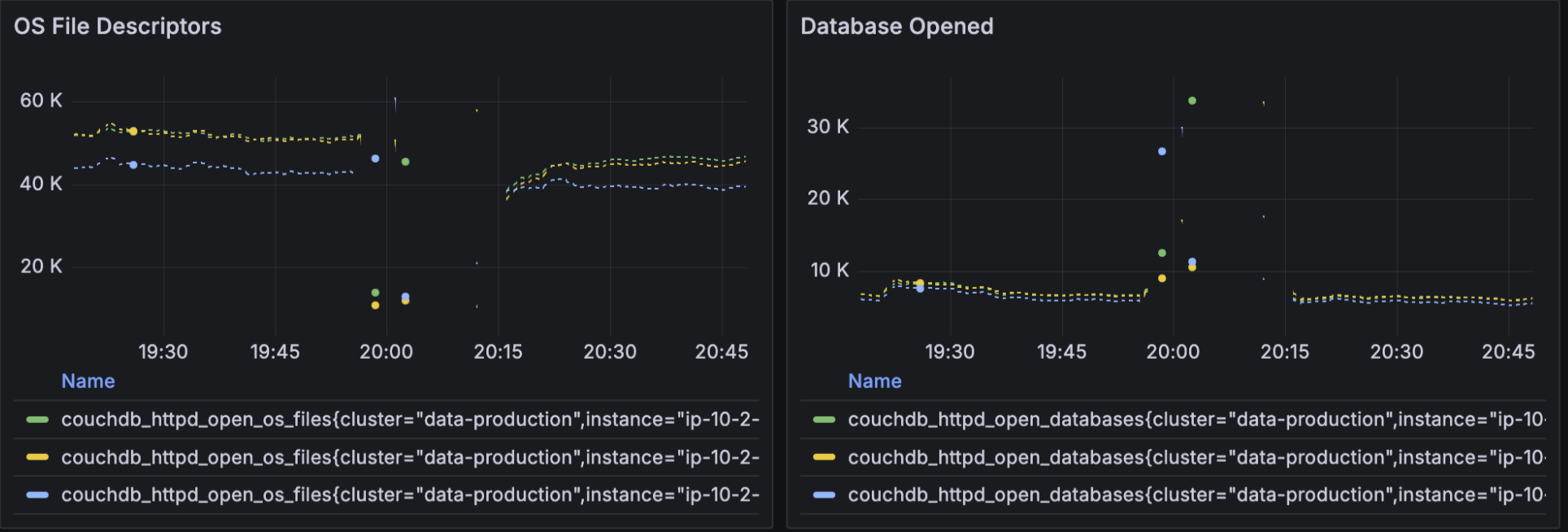Screen dimensions: 1568x532
Task: Click 20:15 time label in Database Opened
Action: click(x=1285, y=352)
